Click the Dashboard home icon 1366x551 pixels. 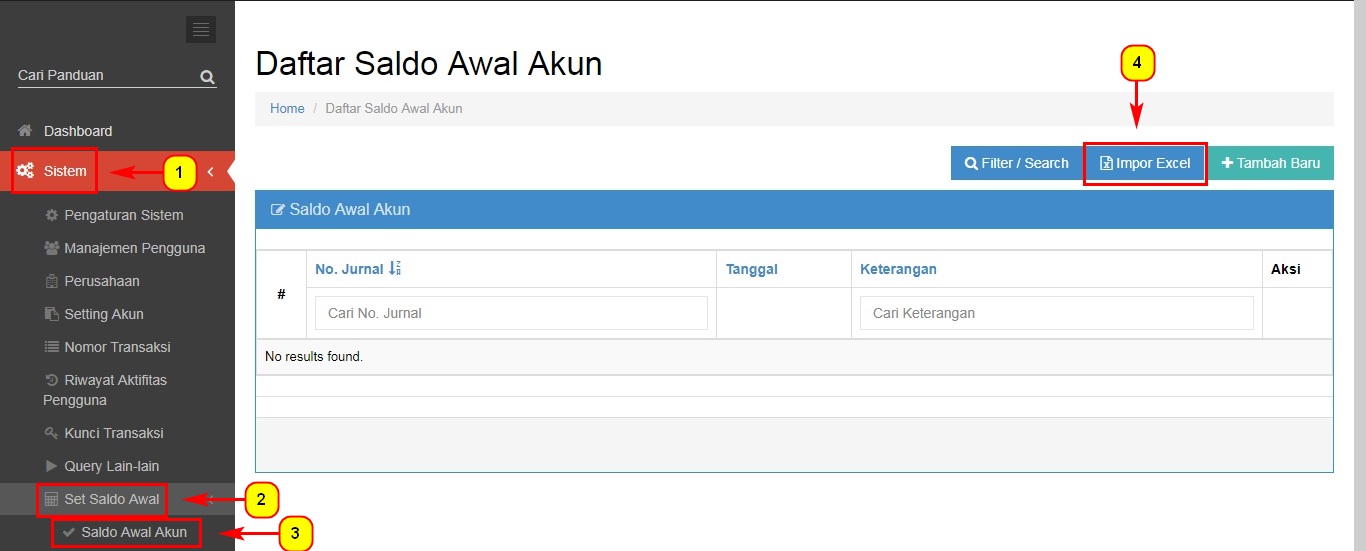[26, 131]
